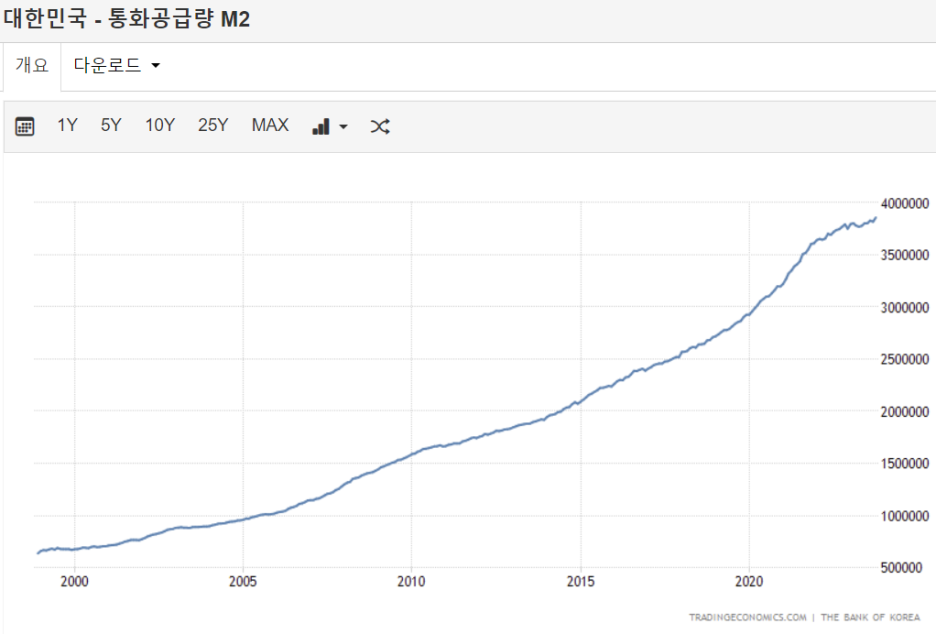The height and width of the screenshot is (634, 936).
Task: Select the 1Y time range
Action: [x=67, y=125]
